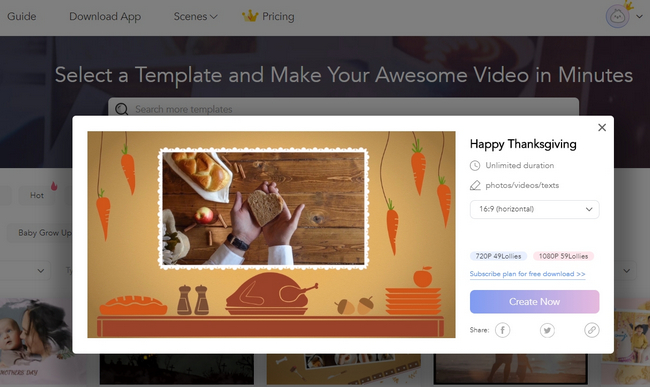The width and height of the screenshot is (650, 387).
Task: Copy template link with chain icon
Action: (592, 330)
